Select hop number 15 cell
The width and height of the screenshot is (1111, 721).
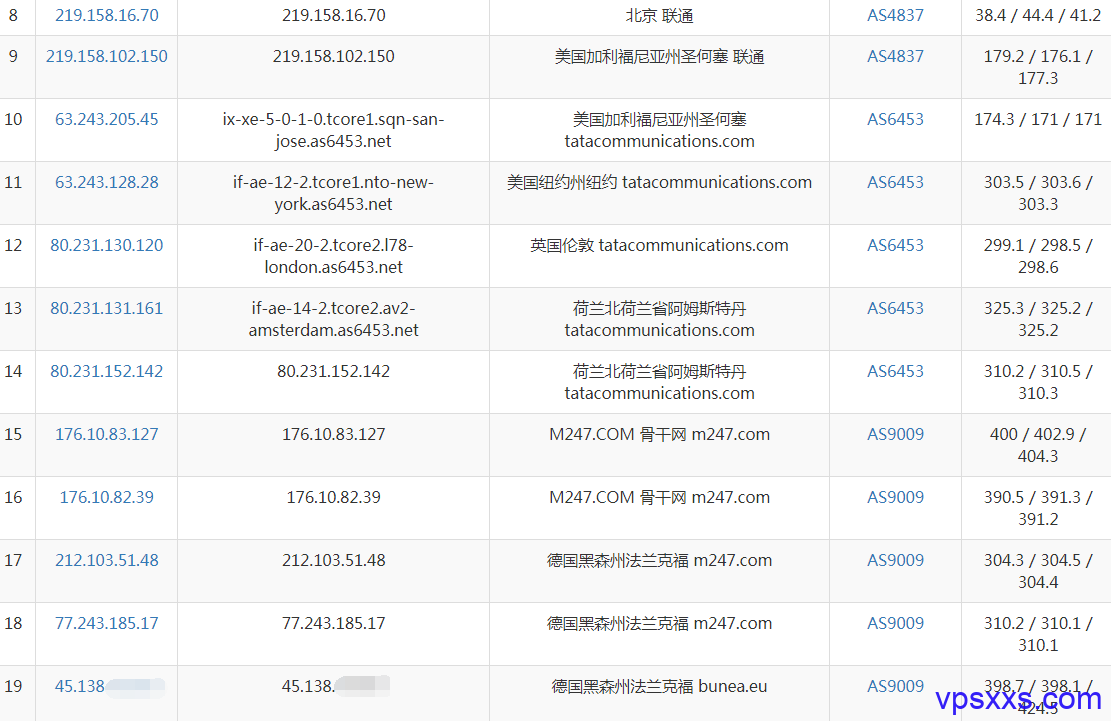(x=13, y=435)
